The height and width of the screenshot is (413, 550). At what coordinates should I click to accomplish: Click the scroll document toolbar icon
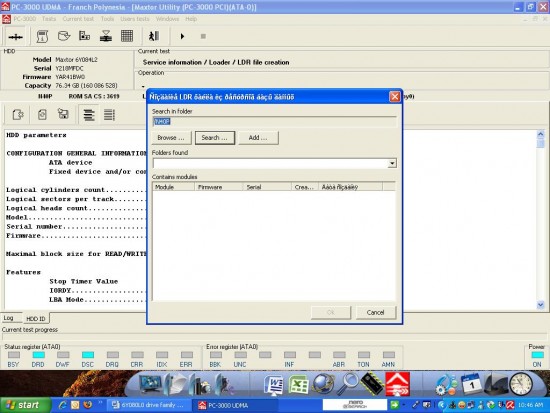click(42, 36)
